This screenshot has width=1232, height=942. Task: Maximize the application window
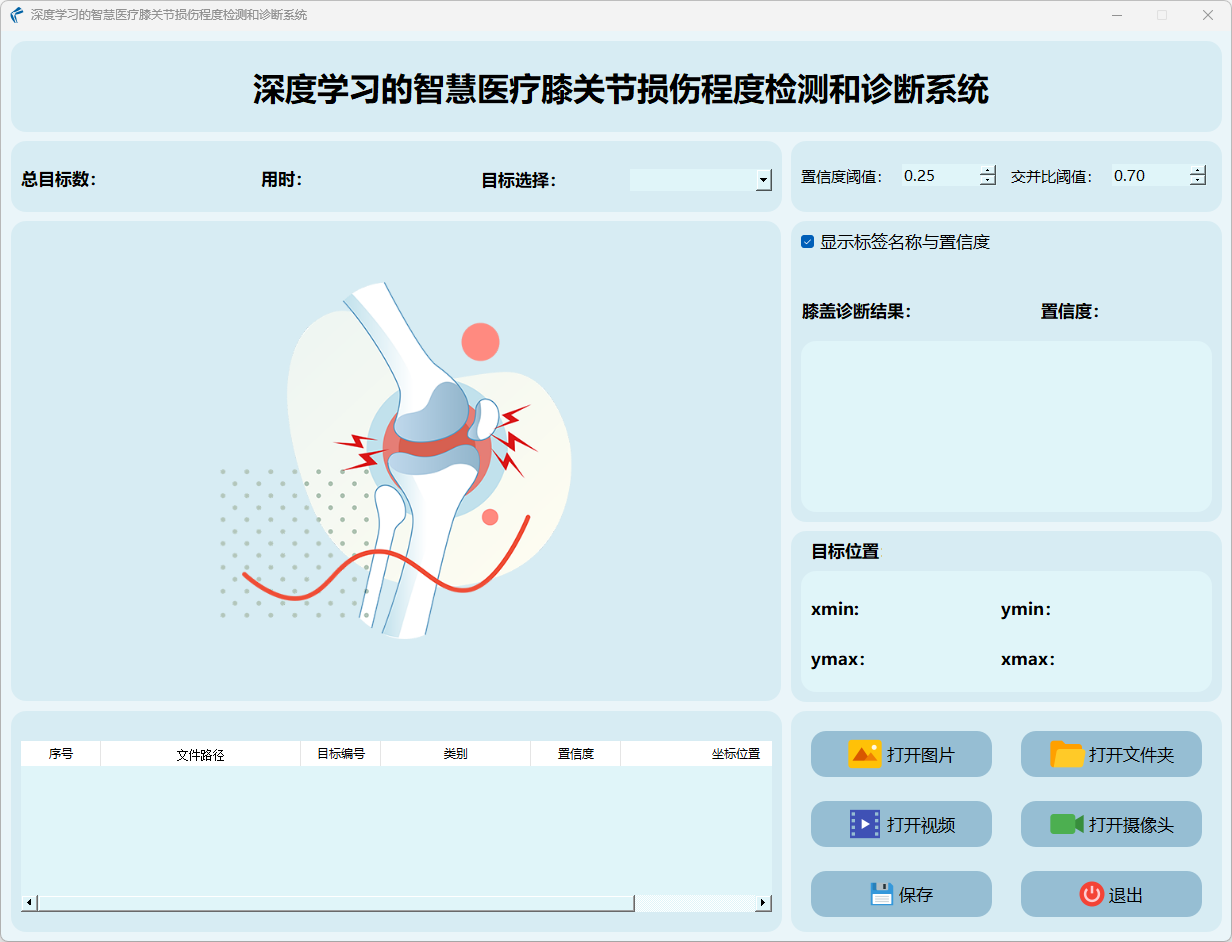coord(1161,15)
